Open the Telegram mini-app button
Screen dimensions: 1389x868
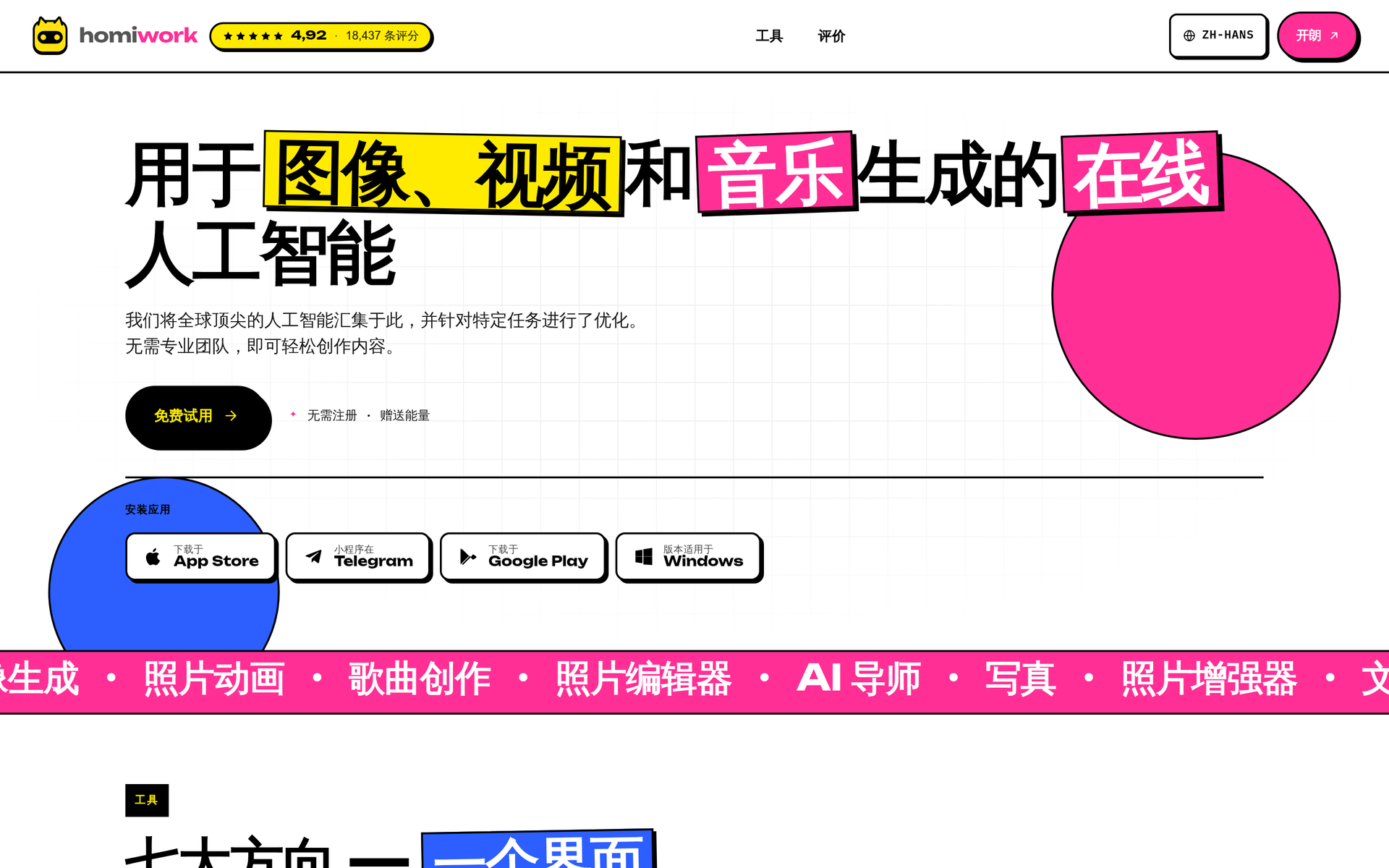[x=358, y=556]
